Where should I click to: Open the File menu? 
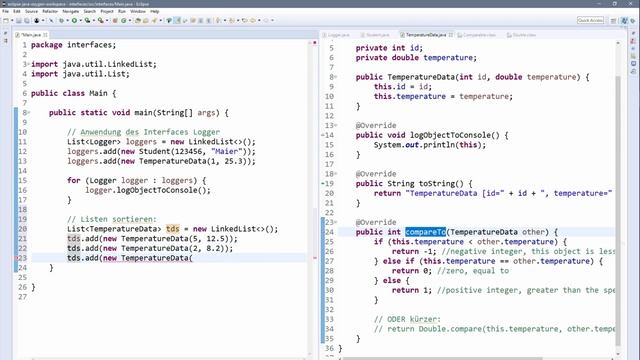coord(5,11)
